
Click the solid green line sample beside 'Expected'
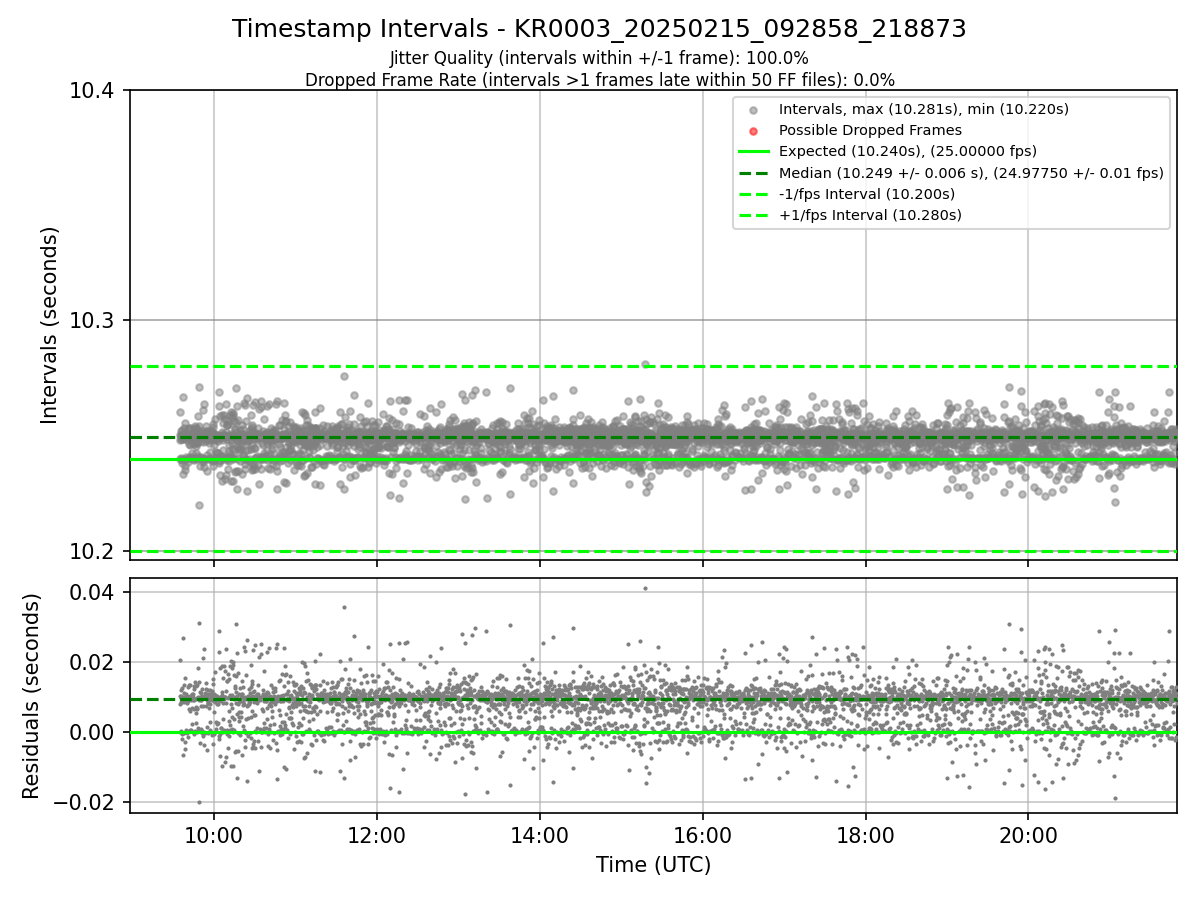(754, 152)
